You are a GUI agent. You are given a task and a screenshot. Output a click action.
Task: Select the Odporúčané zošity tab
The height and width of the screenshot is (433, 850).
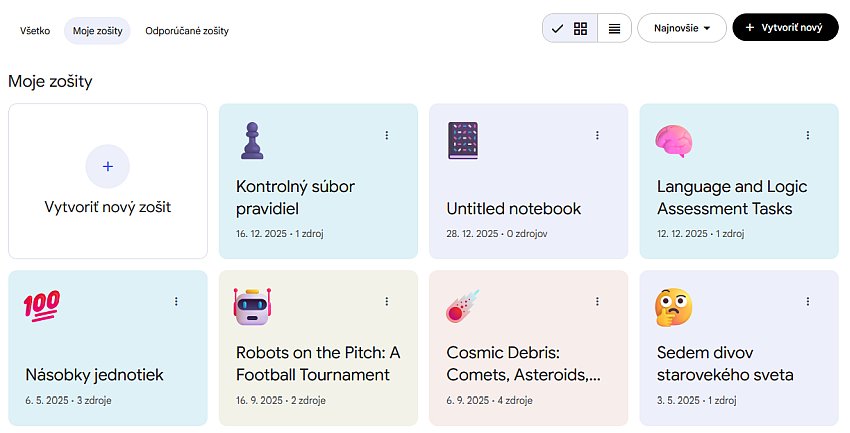(187, 31)
